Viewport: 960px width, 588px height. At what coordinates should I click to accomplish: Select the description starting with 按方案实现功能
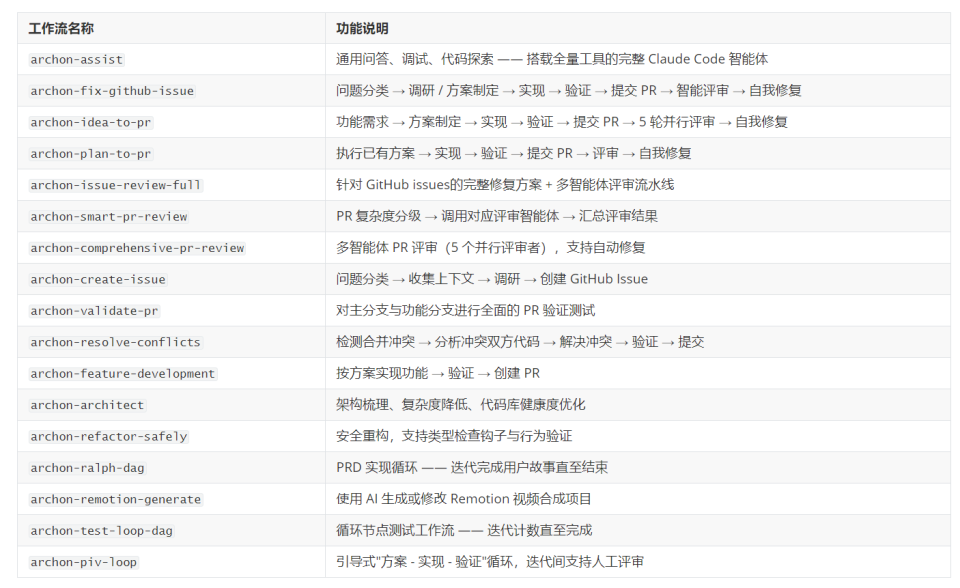click(438, 373)
